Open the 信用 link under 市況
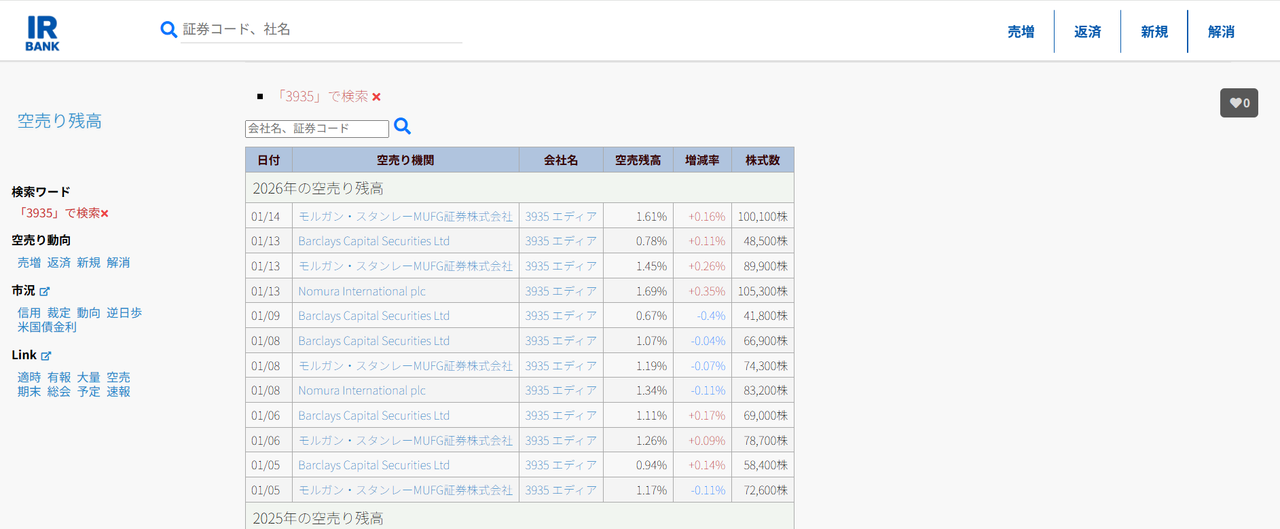This screenshot has width=1280, height=529. coord(29,313)
